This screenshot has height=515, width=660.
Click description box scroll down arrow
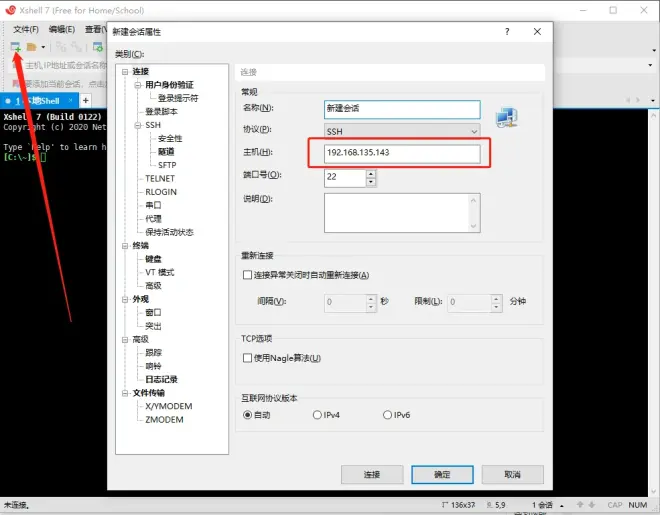click(x=474, y=226)
